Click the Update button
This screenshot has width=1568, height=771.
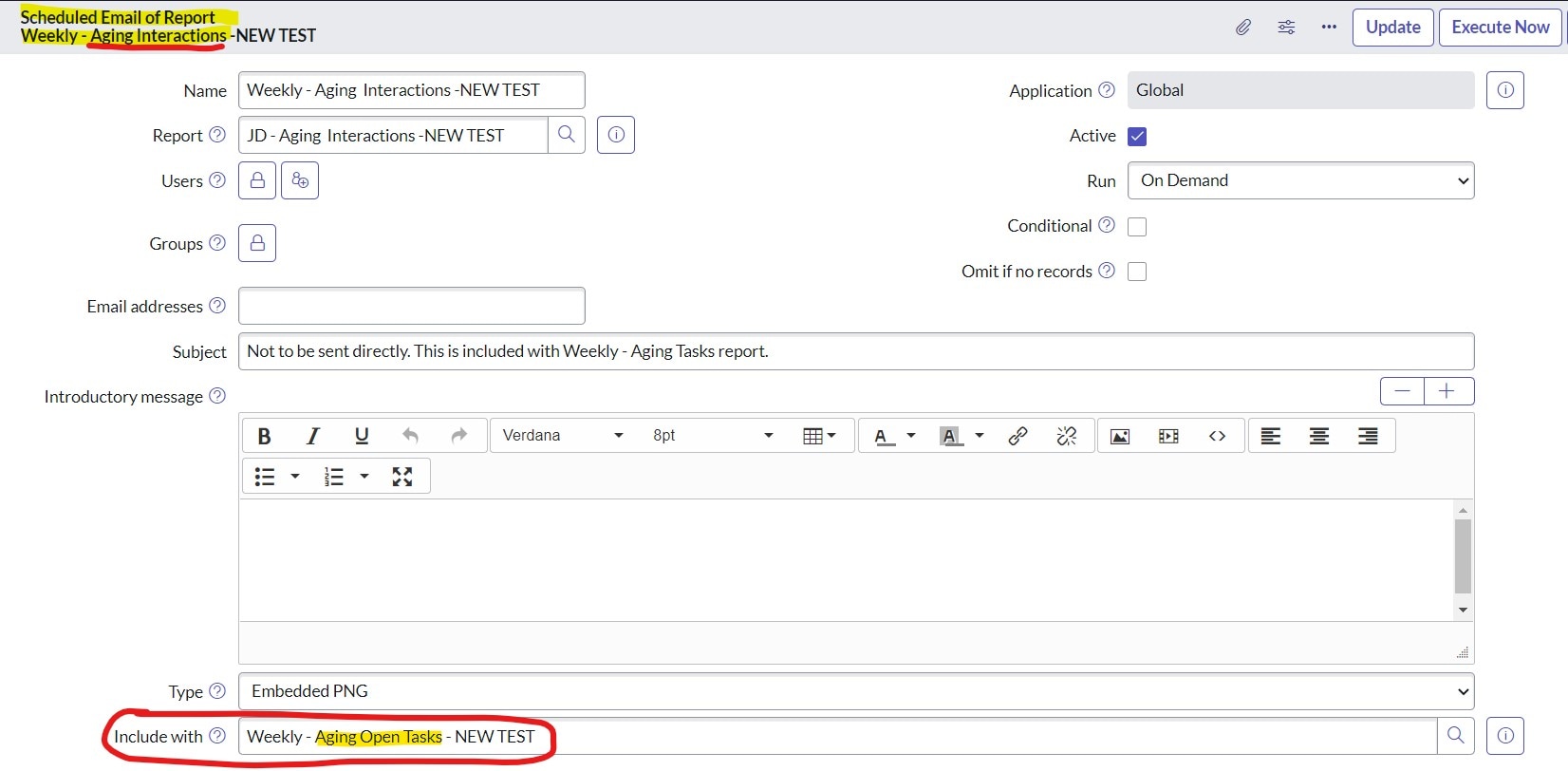1393,28
